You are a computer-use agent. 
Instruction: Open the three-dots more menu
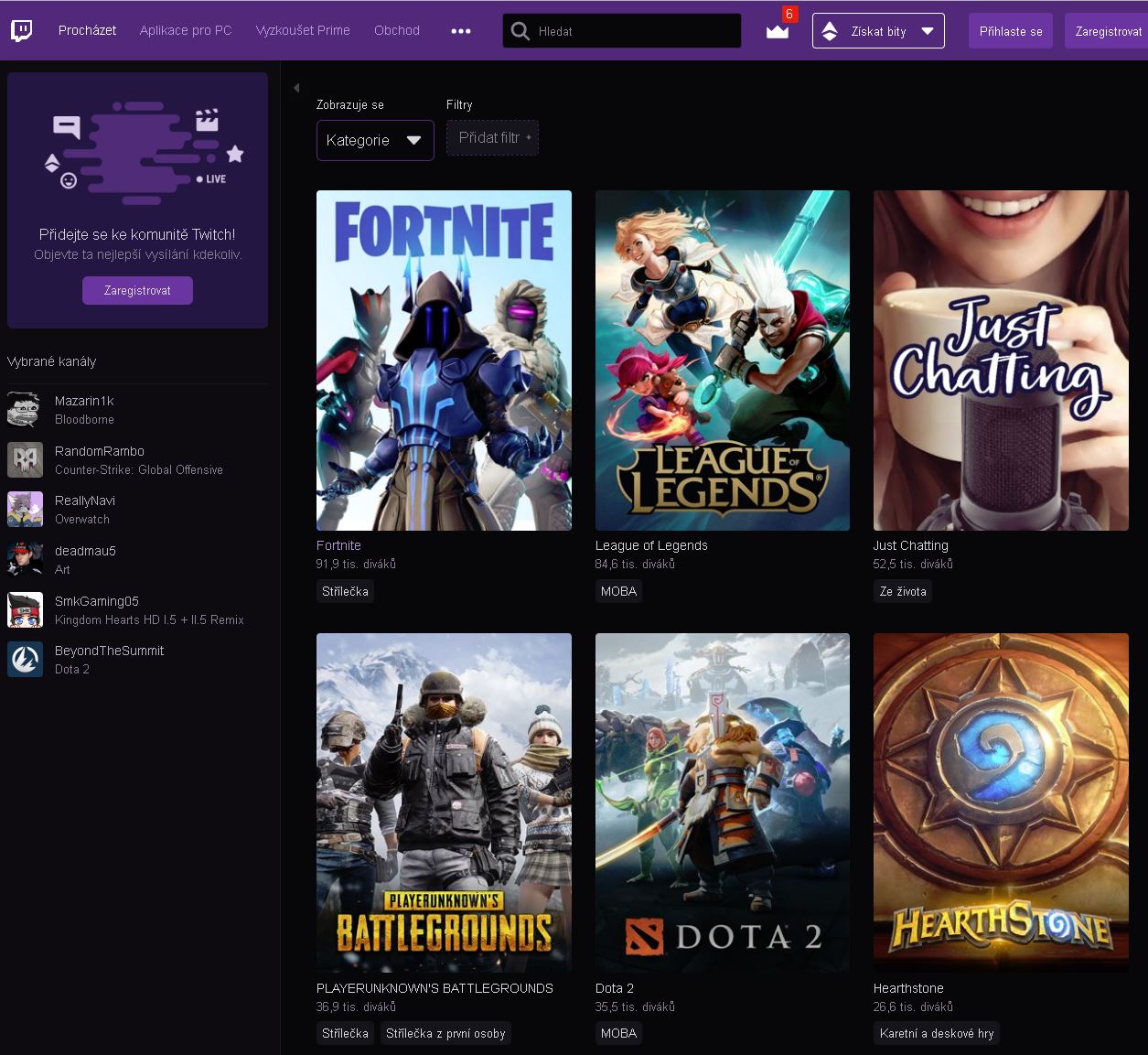461,31
